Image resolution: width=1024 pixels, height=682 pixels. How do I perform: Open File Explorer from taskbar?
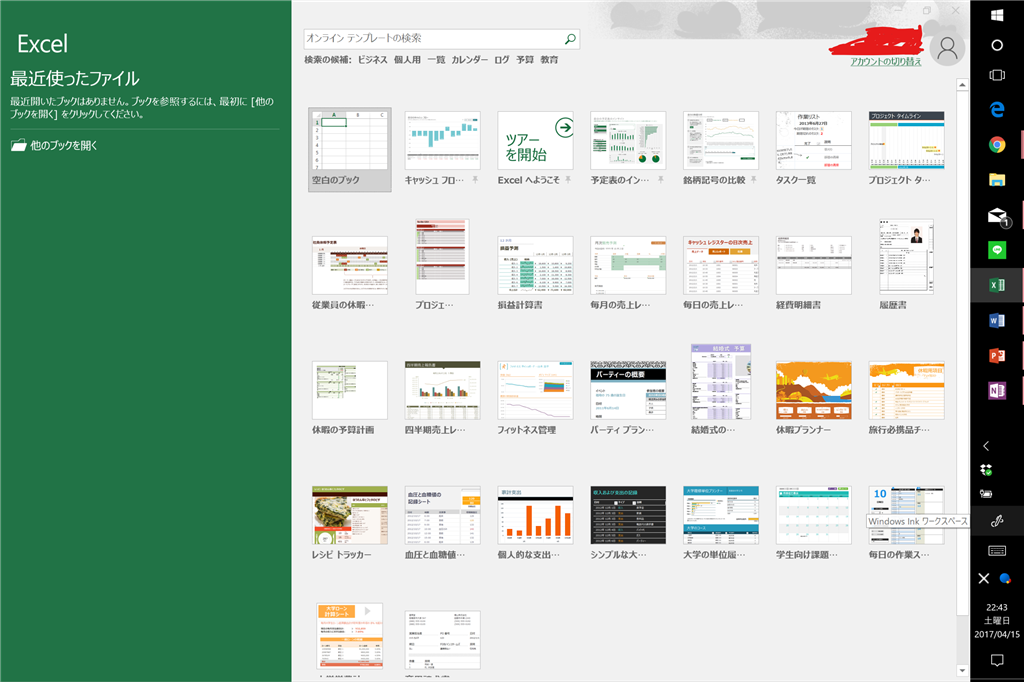(x=997, y=180)
